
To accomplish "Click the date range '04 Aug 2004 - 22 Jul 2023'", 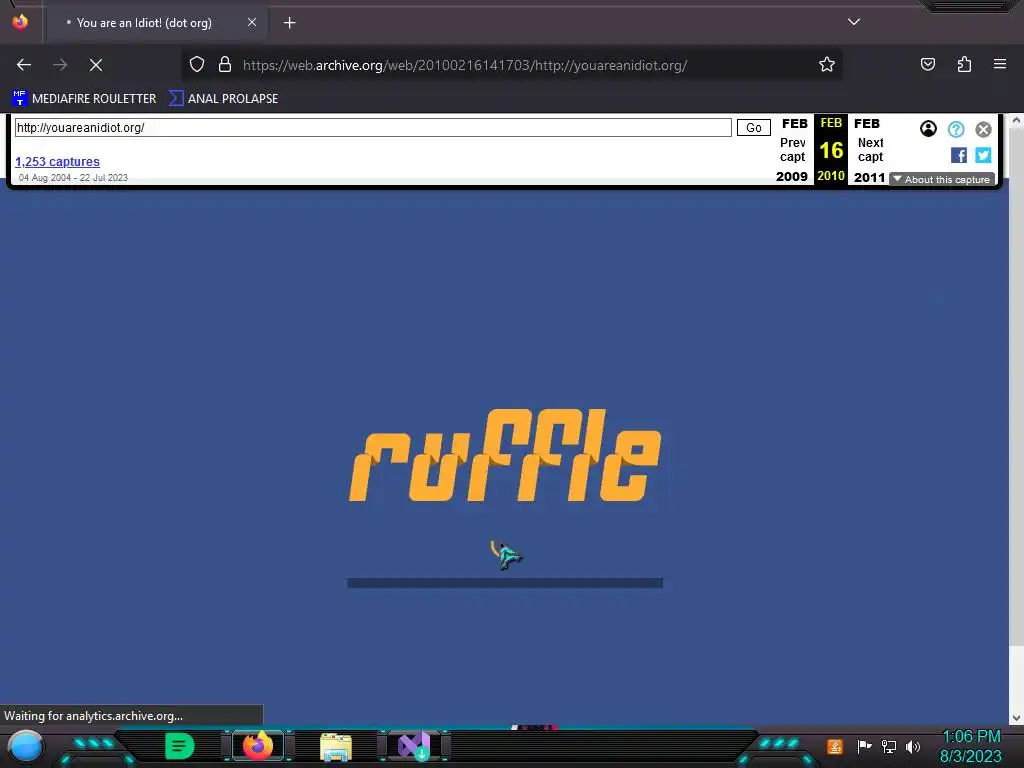I will pos(73,178).
